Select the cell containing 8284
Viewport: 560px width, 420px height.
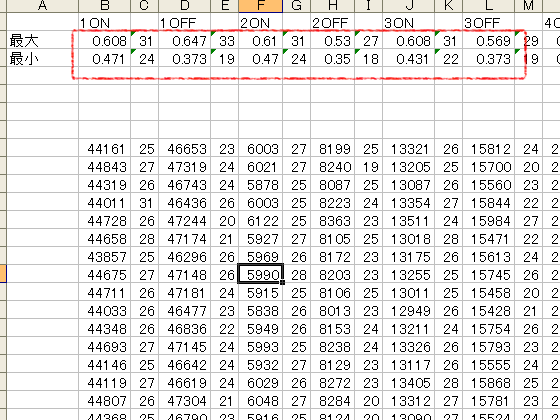(x=332, y=400)
